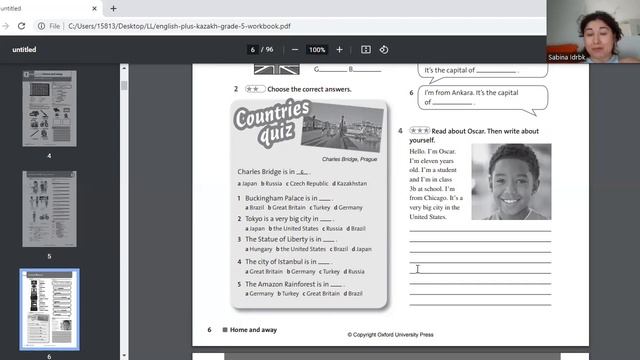This screenshot has height=360, width=640.
Task: Open a new browser tab
Action: 113,8
